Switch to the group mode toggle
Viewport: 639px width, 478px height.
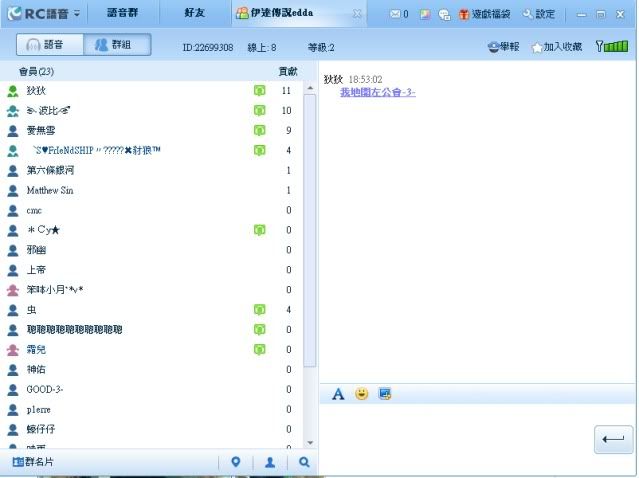coord(116,46)
